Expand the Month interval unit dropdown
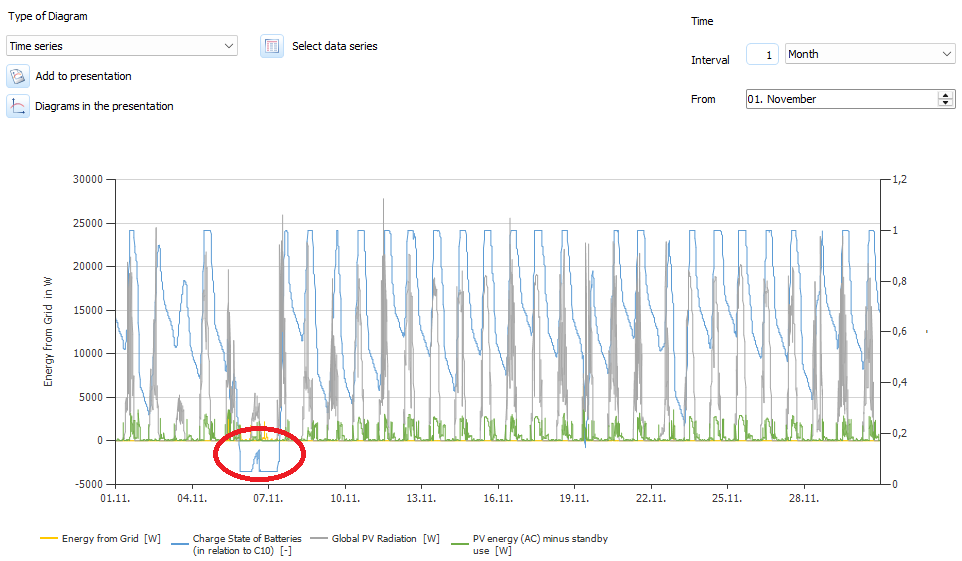The height and width of the screenshot is (561, 962). pos(870,54)
